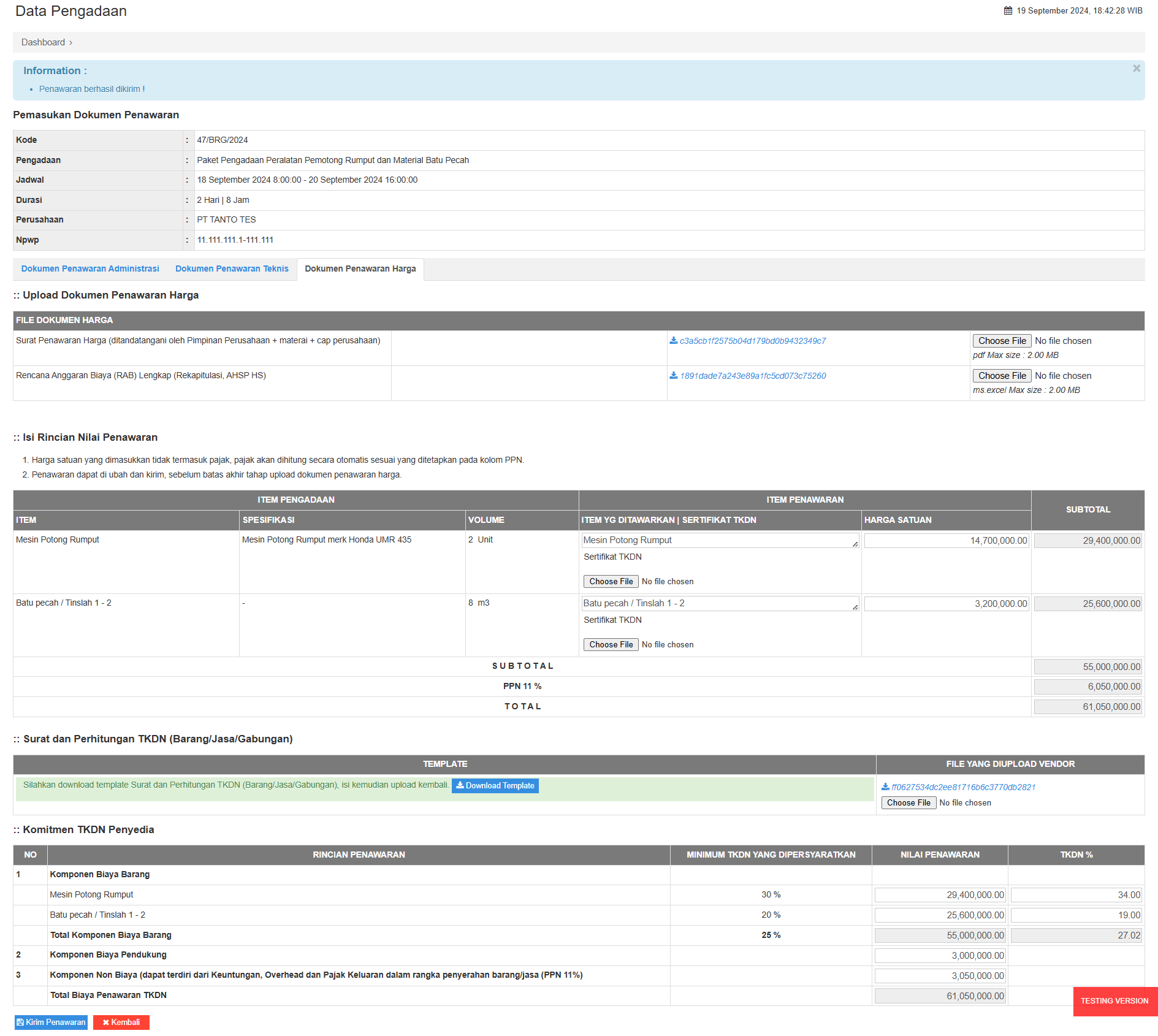This screenshot has width=1158, height=1036.
Task: Open the Dokumen Penawaran Administrasi tab
Action: [x=90, y=269]
